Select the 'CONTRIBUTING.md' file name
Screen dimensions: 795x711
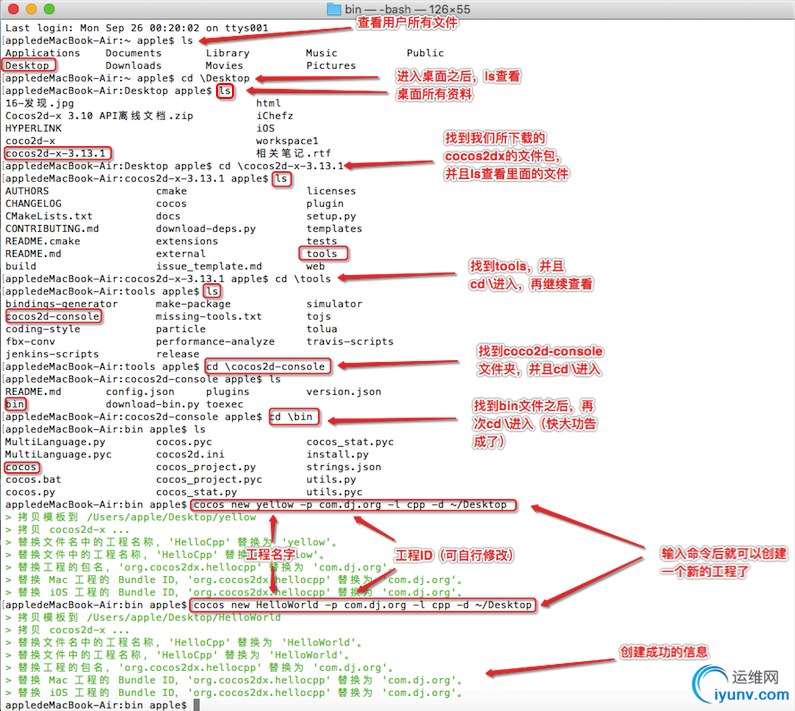pyautogui.click(x=52, y=229)
